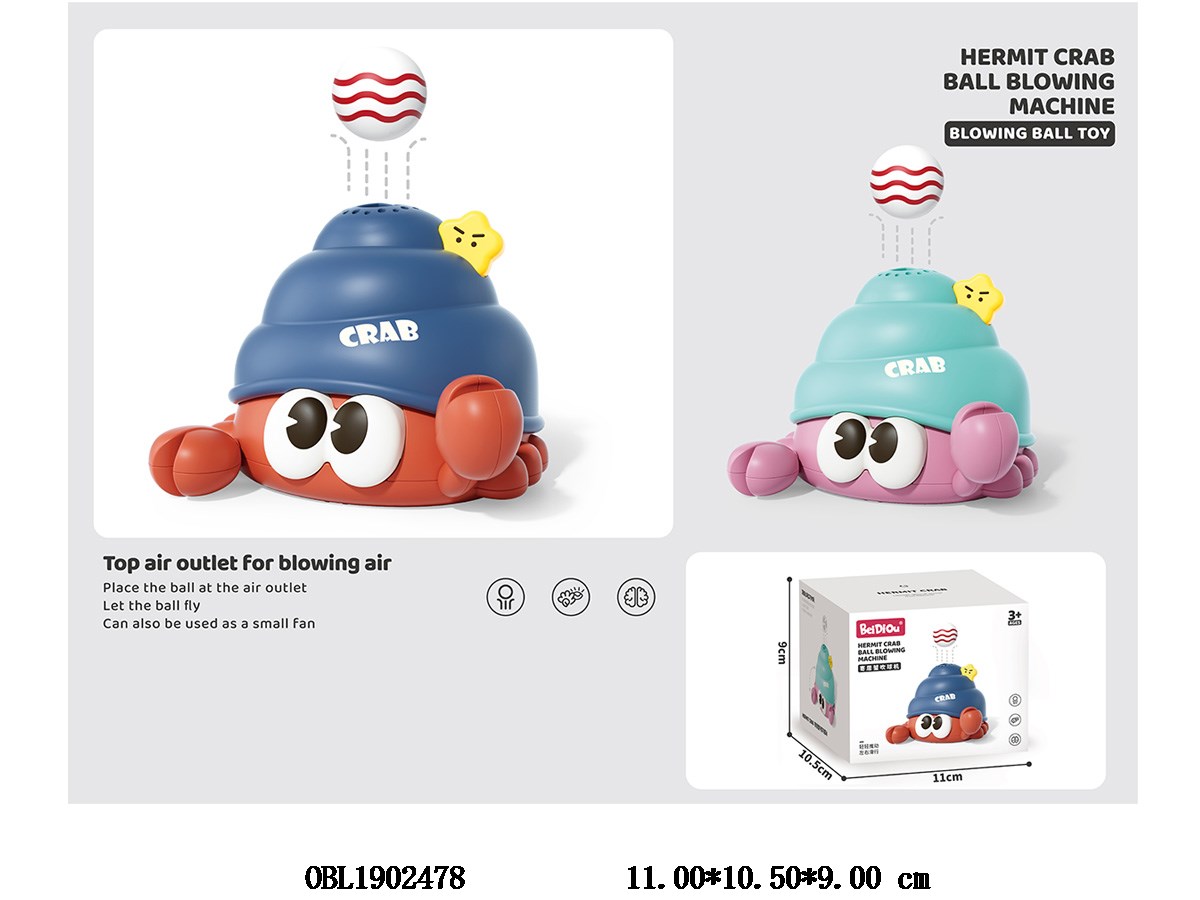The width and height of the screenshot is (1200, 900).
Task: Click the HERMIT CRAB BALL BLOWING MACHINE title
Action: coord(1029,81)
